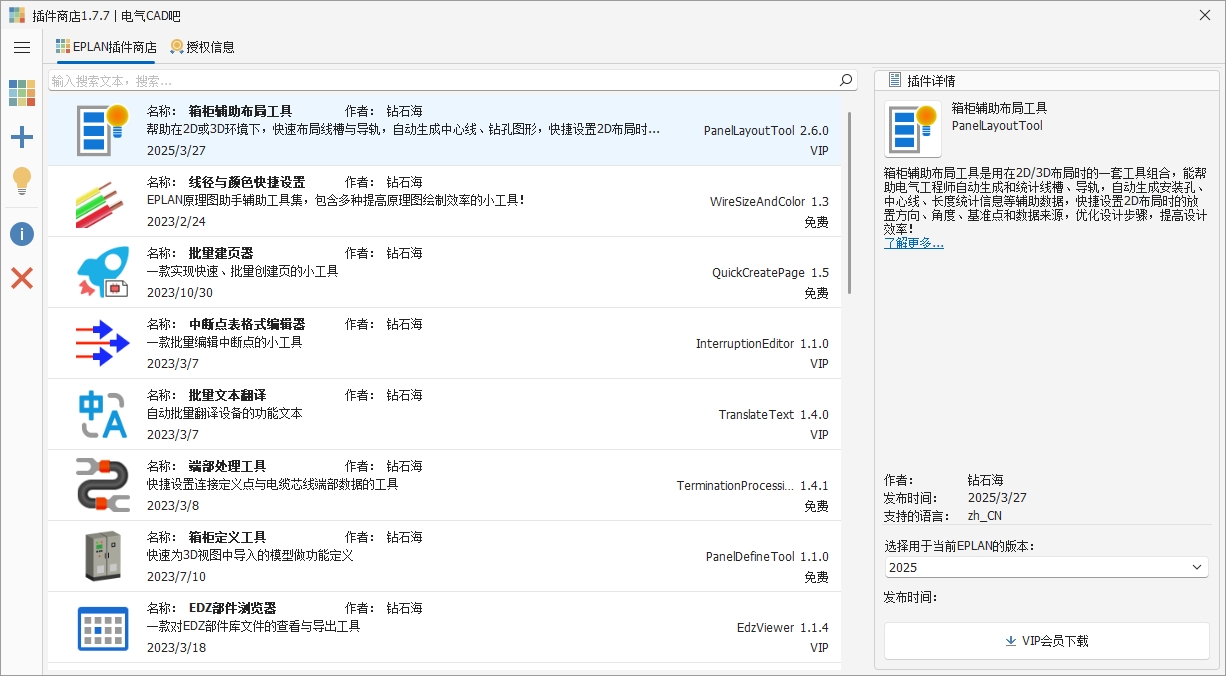Select the 批量建页器 rocket icon
This screenshot has height=676, width=1226.
(x=102, y=272)
